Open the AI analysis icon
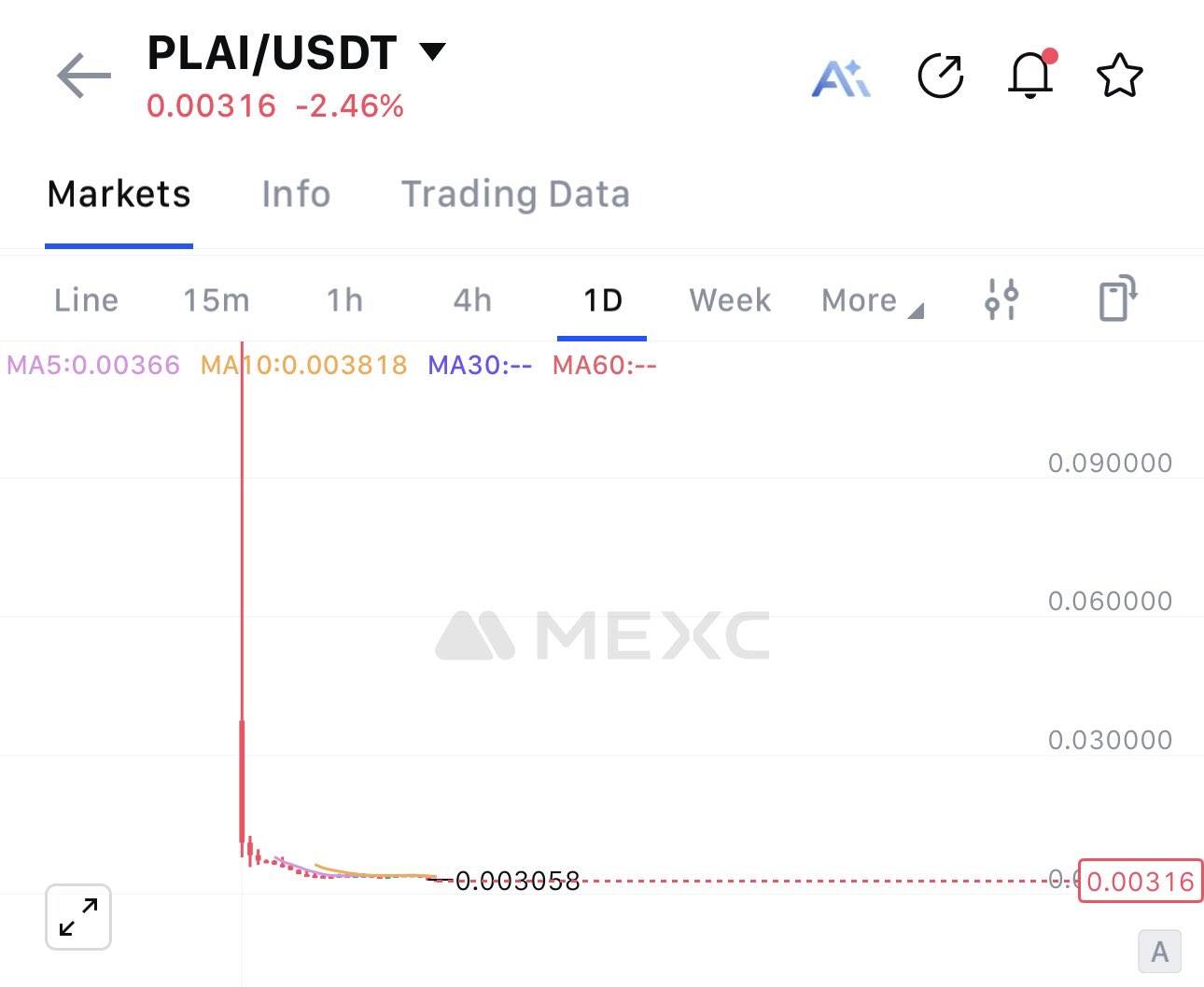This screenshot has height=987, width=1204. pos(841,78)
